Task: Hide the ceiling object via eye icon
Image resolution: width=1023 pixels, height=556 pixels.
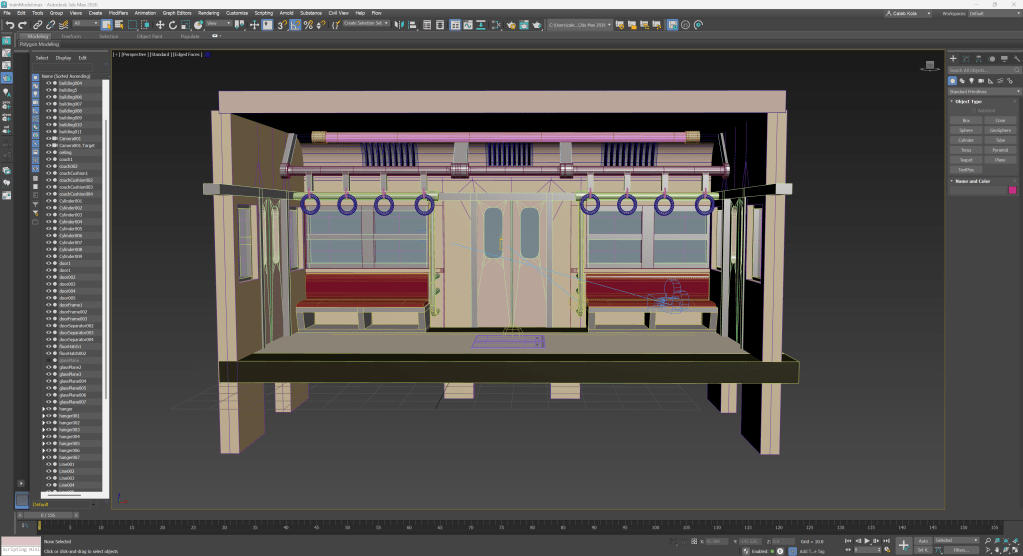Action: point(48,152)
